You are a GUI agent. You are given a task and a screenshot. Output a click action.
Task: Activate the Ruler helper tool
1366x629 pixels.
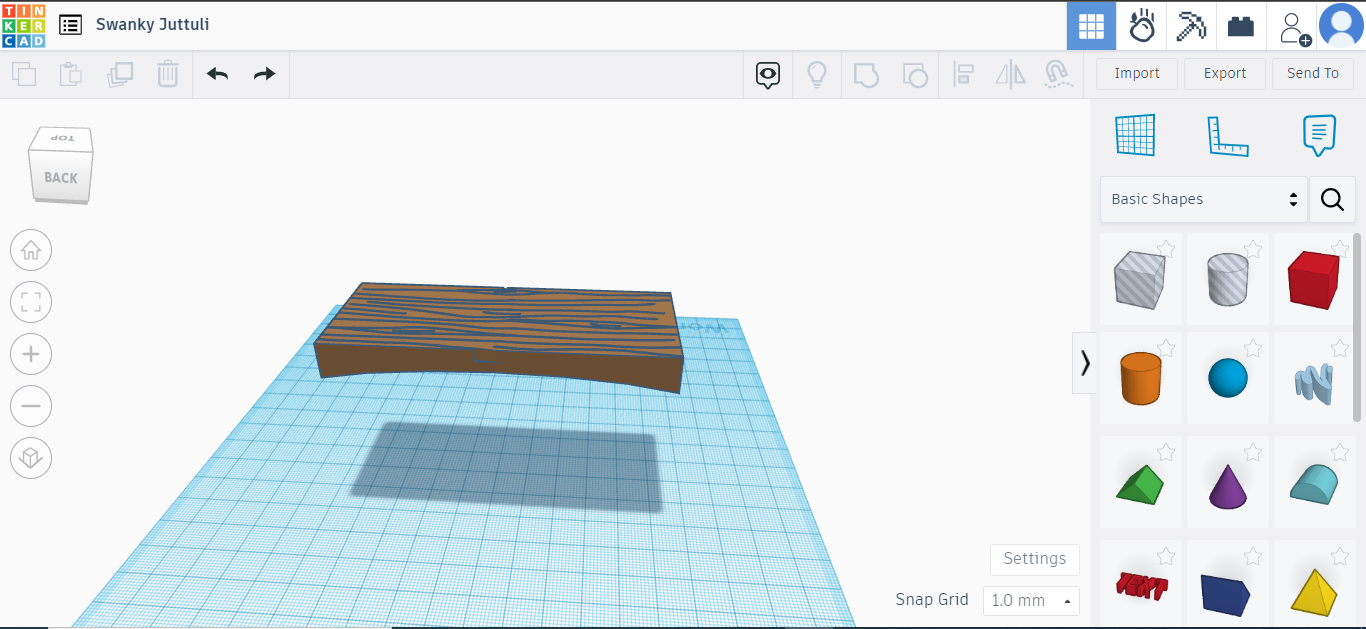tap(1228, 135)
